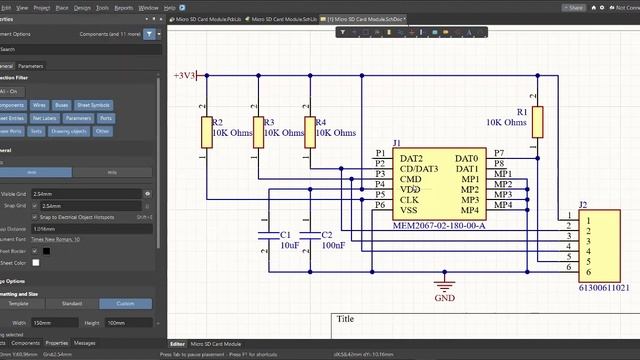Open Properties panel options dropdown arrow
Screen dimensions: 640x360
tap(147, 19)
